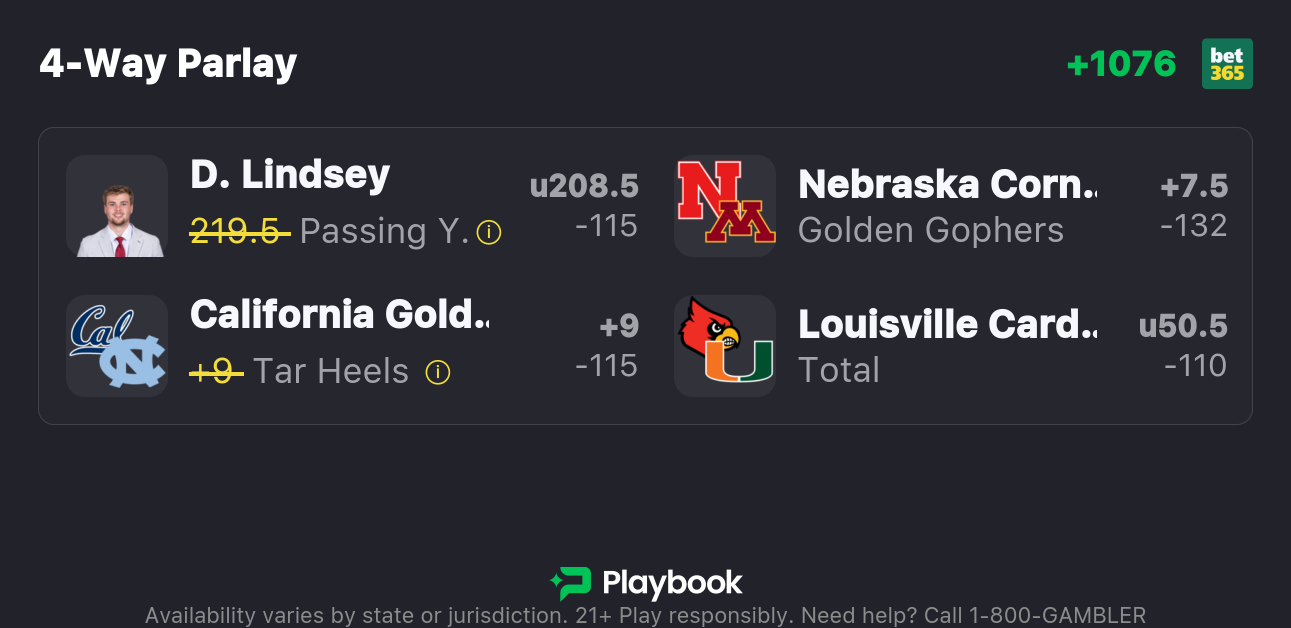Open D. Lindsey's player headshot
The width and height of the screenshot is (1291, 628).
tap(116, 206)
